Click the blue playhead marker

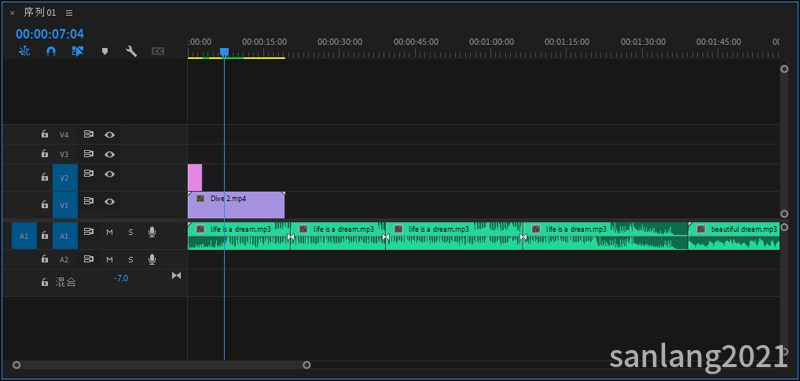coord(224,52)
